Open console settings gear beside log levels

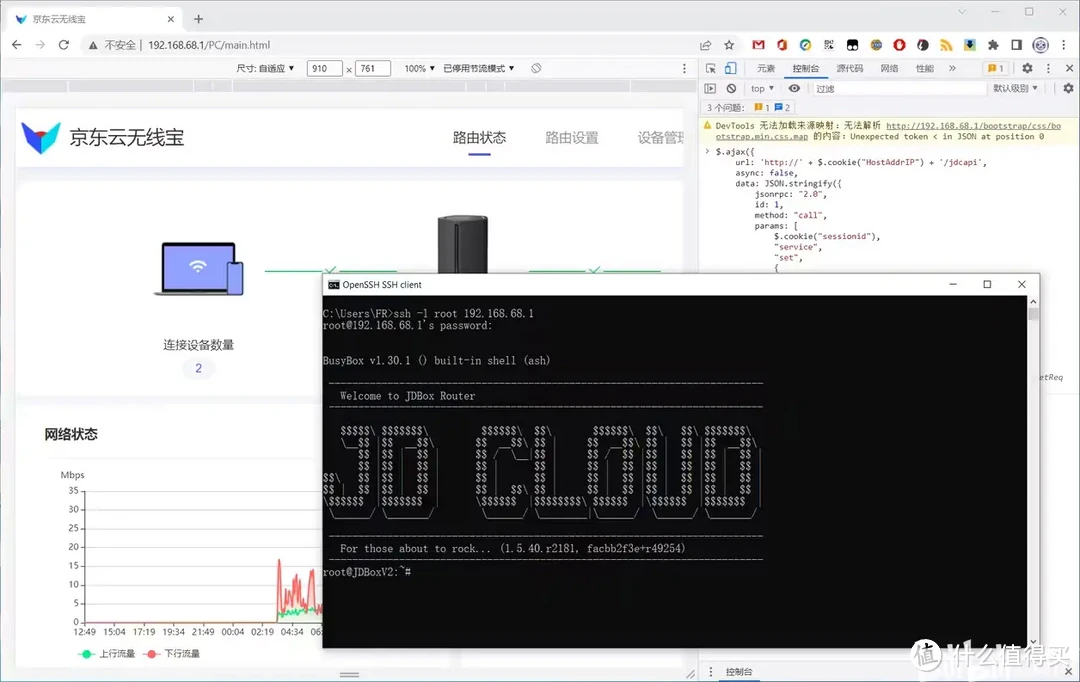pos(1068,89)
